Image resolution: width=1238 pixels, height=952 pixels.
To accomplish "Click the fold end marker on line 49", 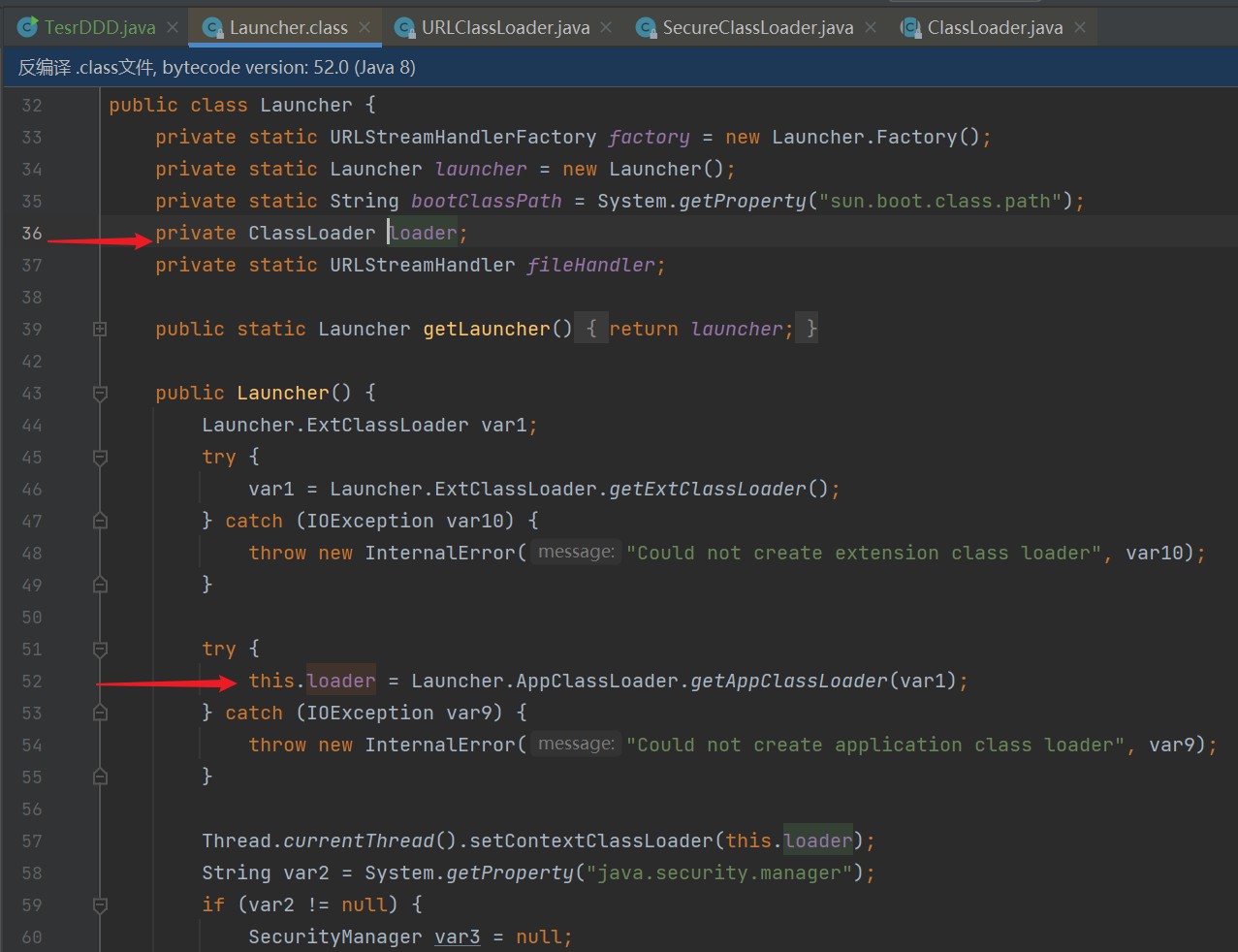I will (x=100, y=586).
